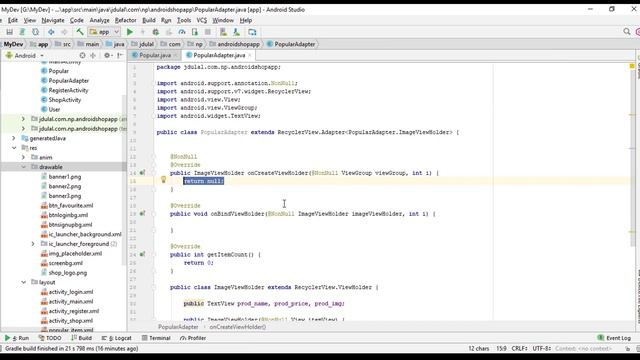640x360 pixels.
Task: Click Attach debugger to Android process icon
Action: [x=195, y=32]
